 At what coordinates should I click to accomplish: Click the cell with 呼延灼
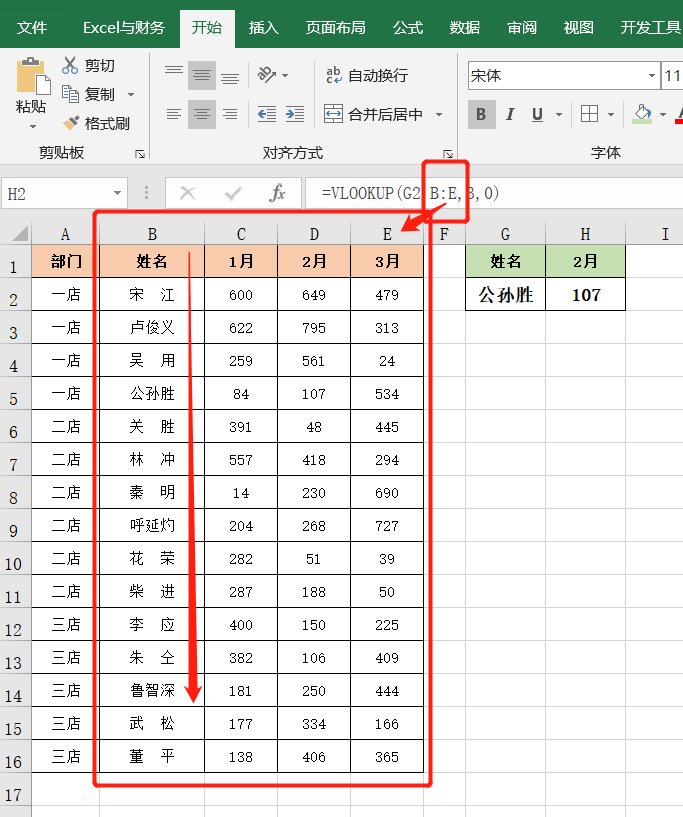coord(152,525)
